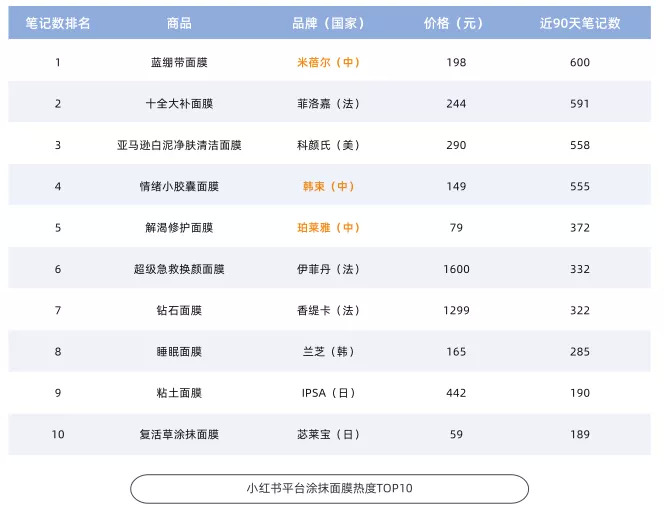The width and height of the screenshot is (664, 512).
Task: Select the rank 10 cell
Action: click(x=57, y=435)
